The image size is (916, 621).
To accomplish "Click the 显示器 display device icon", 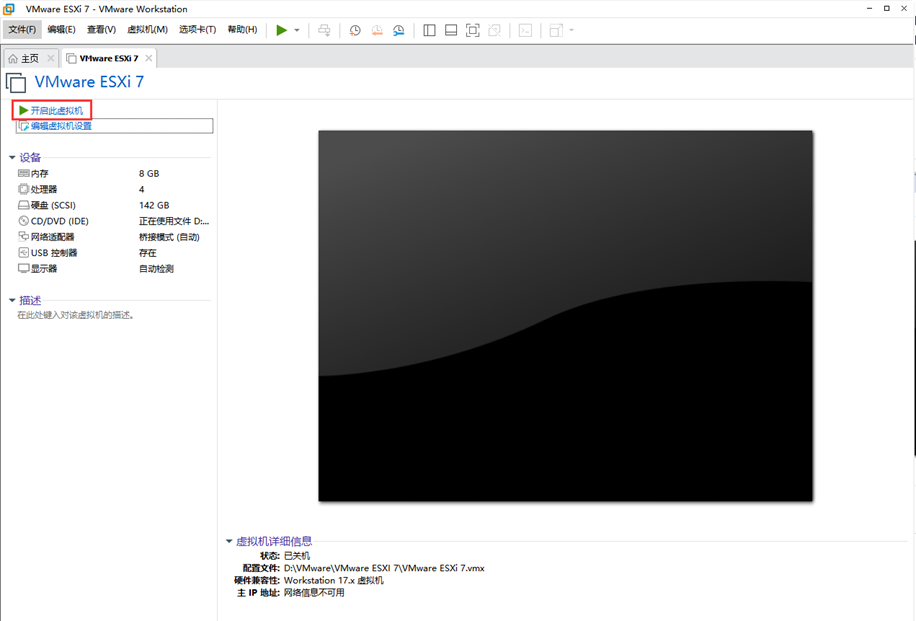I will click(x=23, y=268).
